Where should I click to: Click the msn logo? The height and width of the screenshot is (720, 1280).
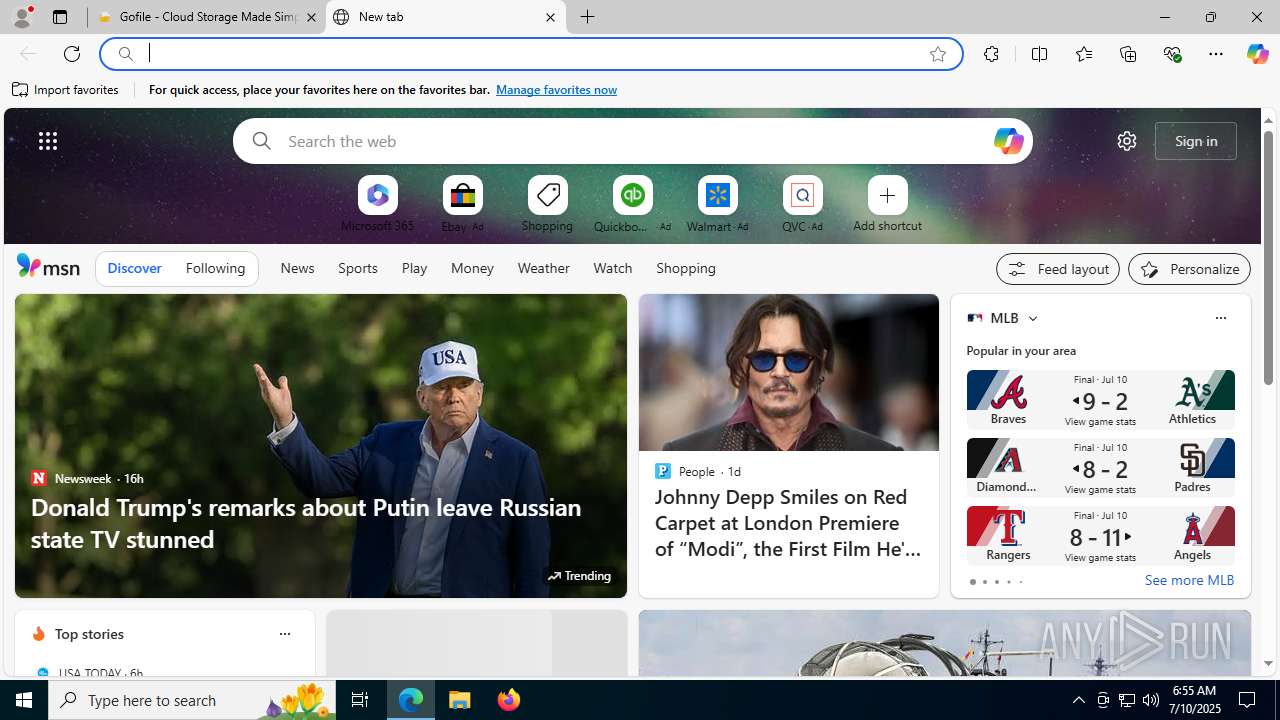(x=48, y=266)
